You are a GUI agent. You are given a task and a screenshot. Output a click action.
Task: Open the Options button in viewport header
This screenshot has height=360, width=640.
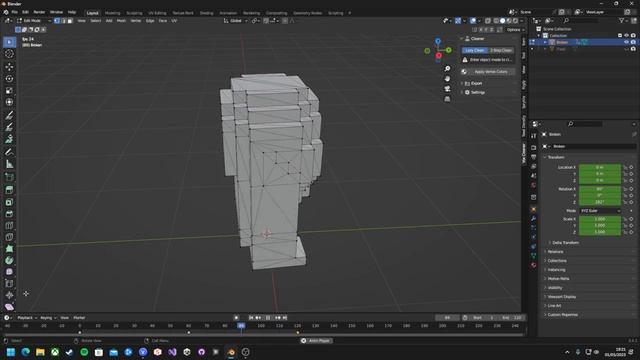click(x=515, y=29)
